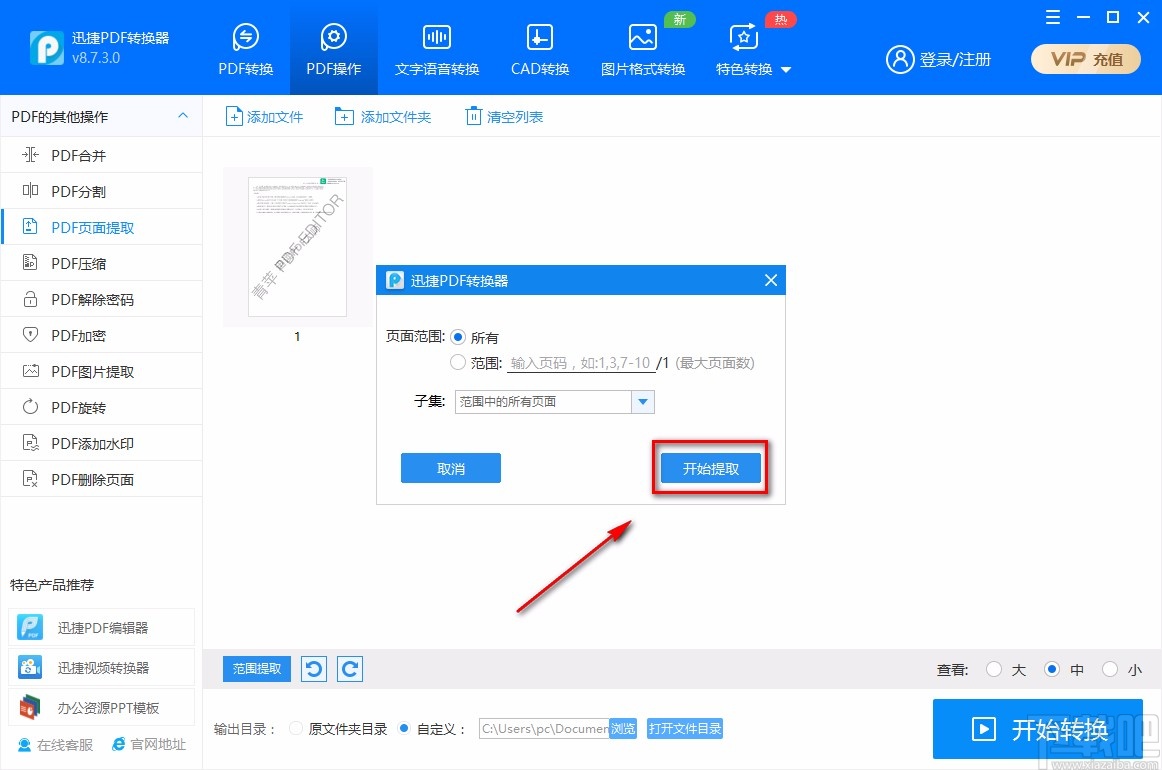The width and height of the screenshot is (1162, 770).
Task: Select PDF加密 in sidebar
Action: click(102, 335)
